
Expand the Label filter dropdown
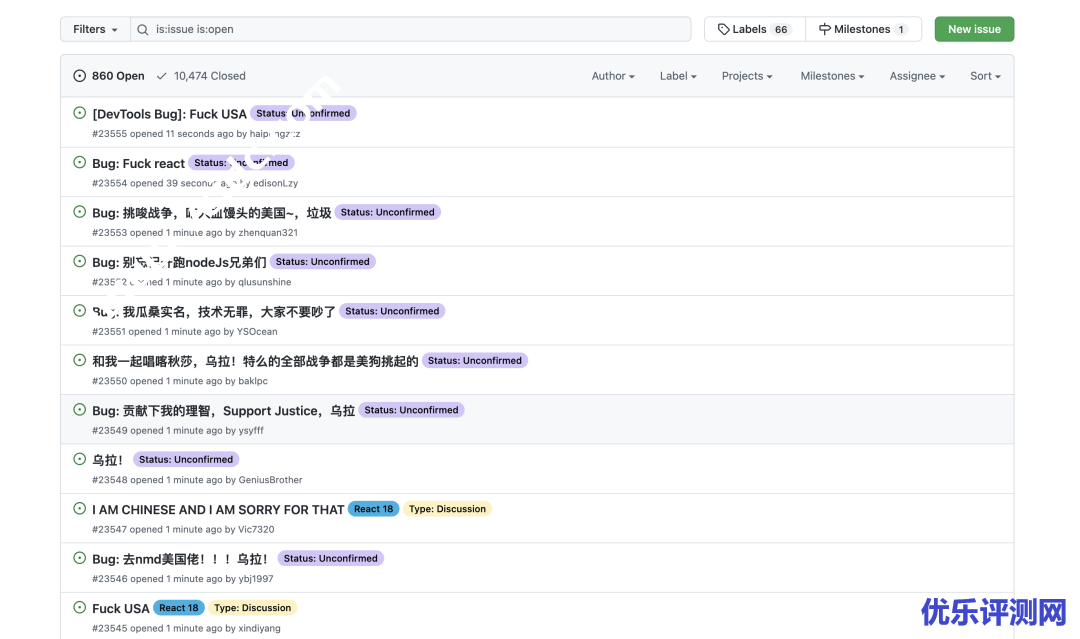click(x=678, y=76)
